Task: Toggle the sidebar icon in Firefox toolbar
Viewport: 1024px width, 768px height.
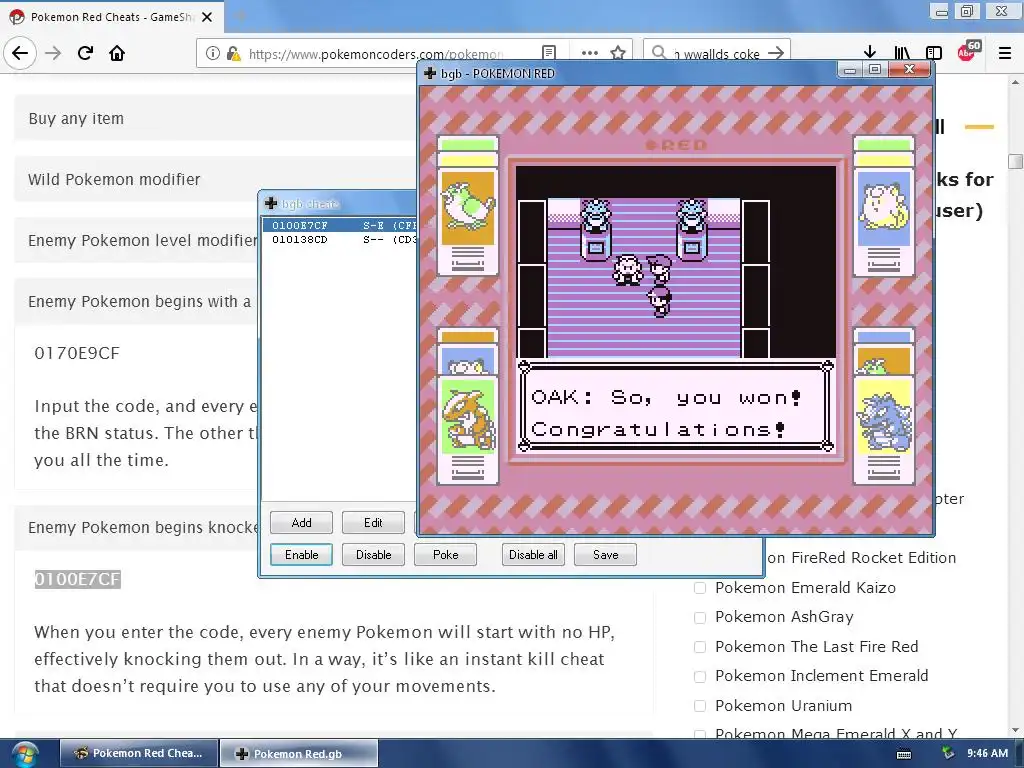Action: pyautogui.click(x=934, y=53)
